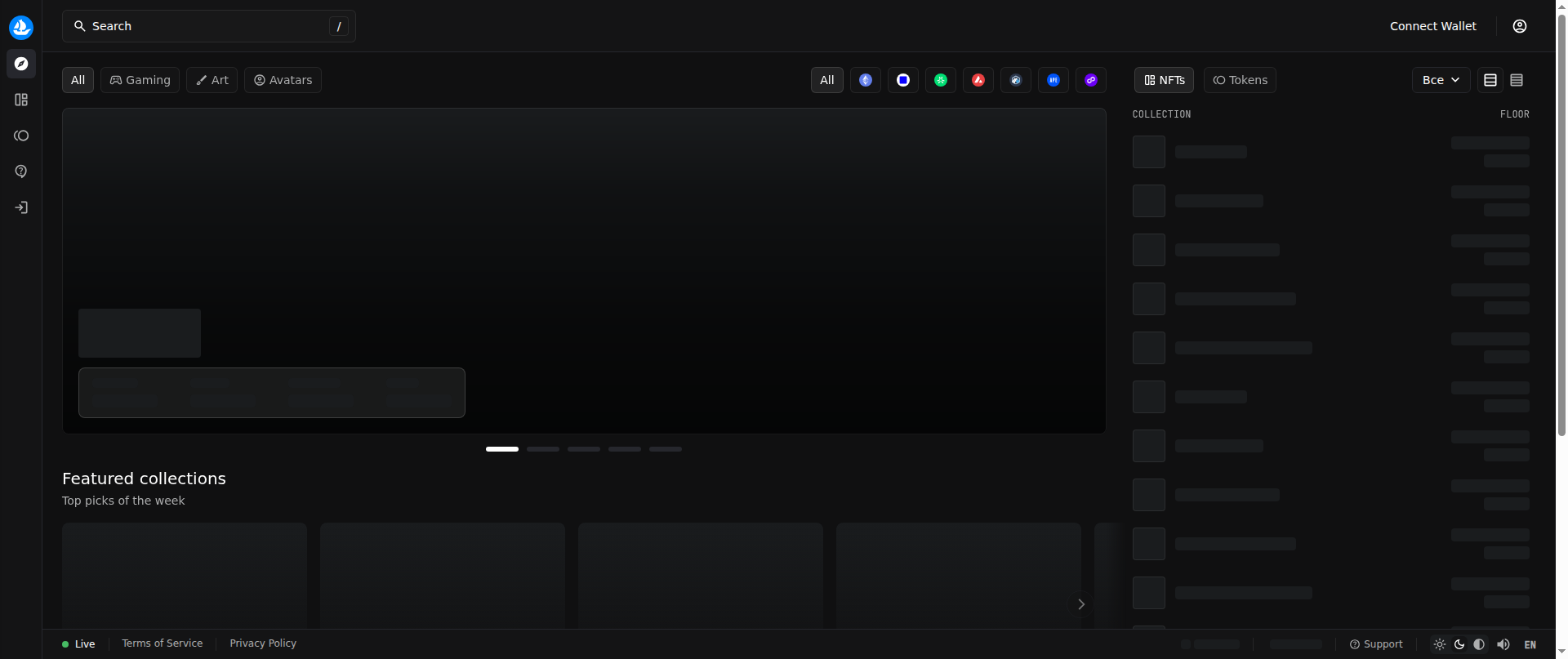Filter by Ethereum chain icon
This screenshot has height=659, width=1568.
[866, 80]
